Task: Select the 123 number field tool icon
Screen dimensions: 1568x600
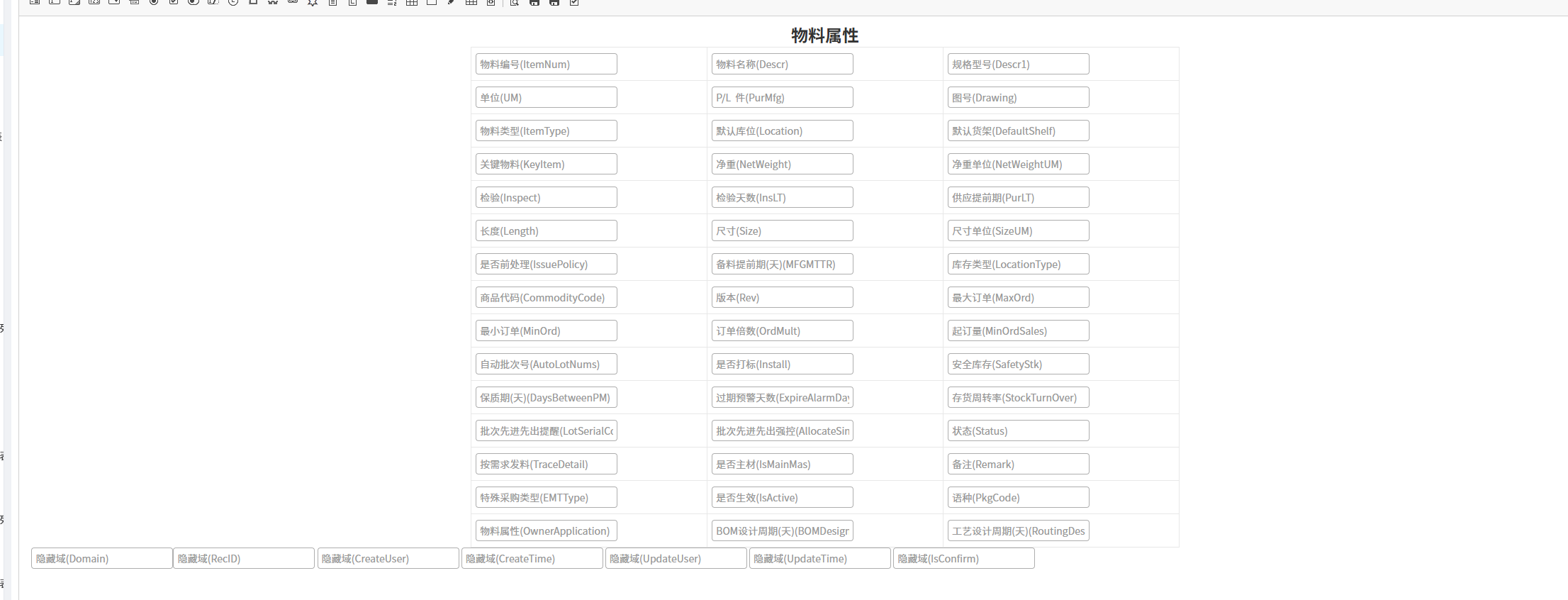Action: point(94,2)
